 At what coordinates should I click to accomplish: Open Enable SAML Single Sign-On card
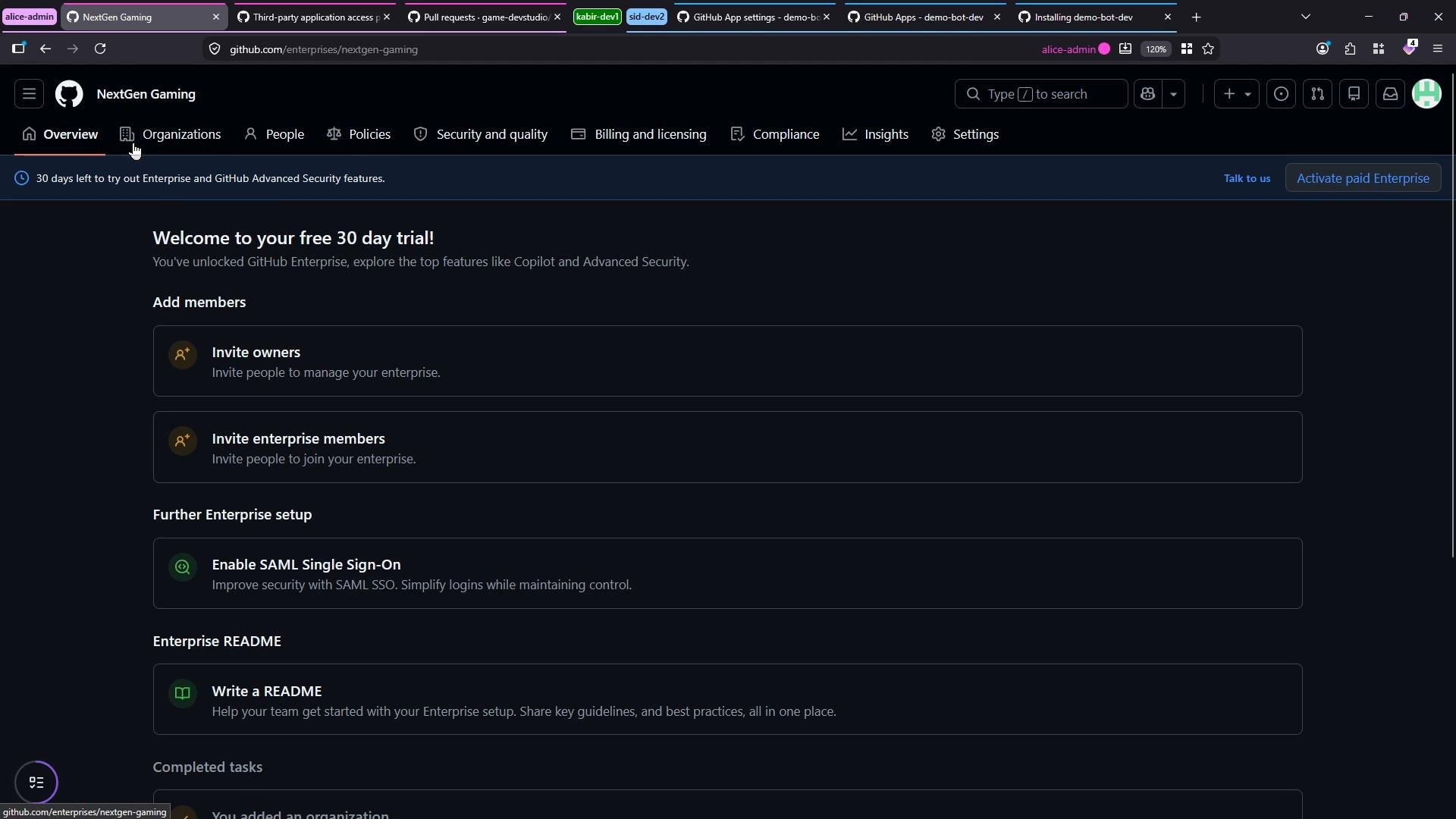[727, 573]
